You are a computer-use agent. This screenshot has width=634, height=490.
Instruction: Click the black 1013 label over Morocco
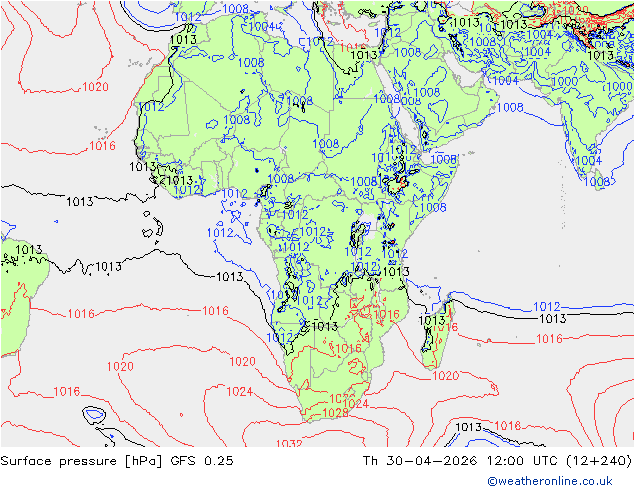[x=183, y=39]
